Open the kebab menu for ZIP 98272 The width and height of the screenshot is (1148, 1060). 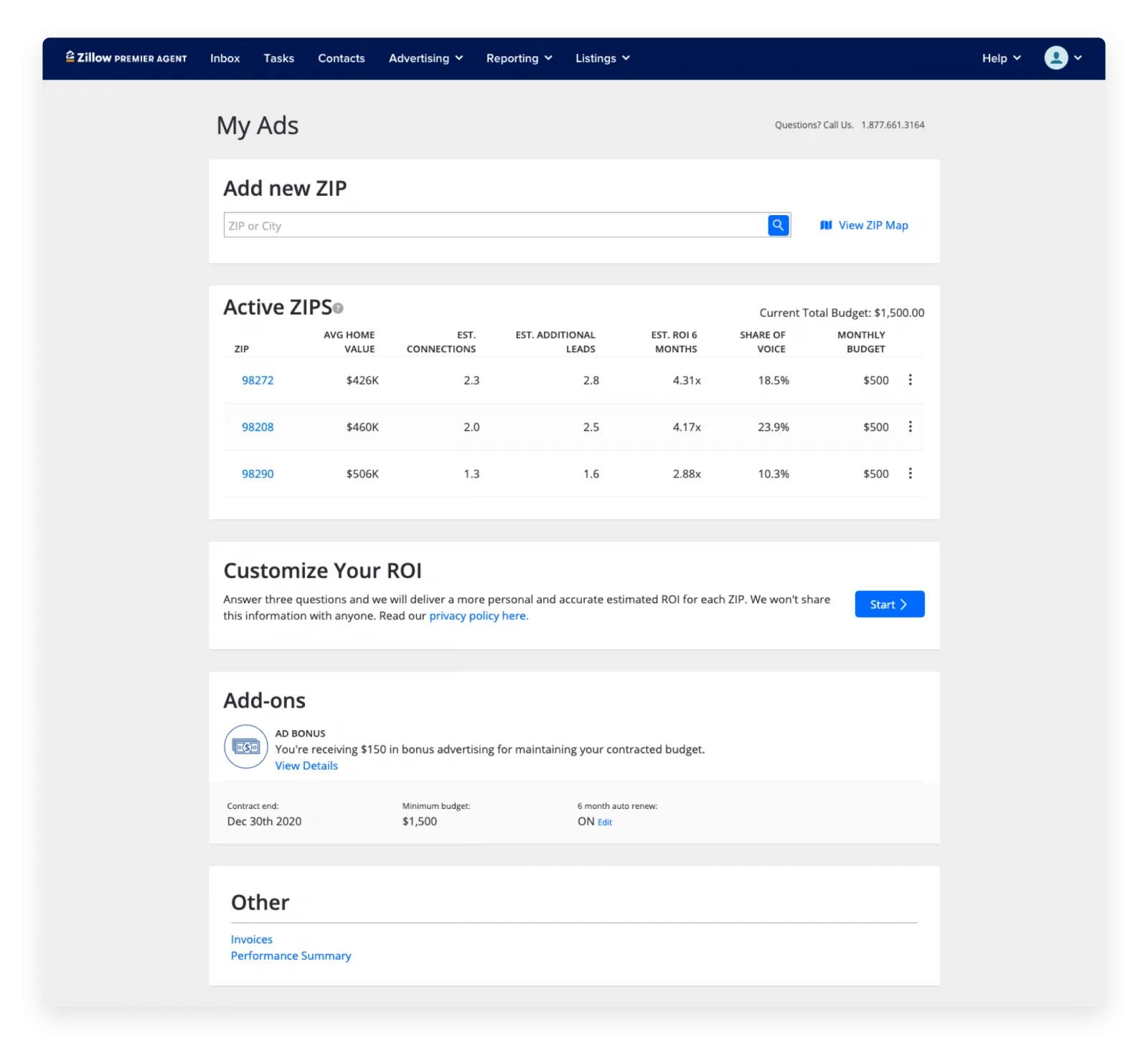910,380
